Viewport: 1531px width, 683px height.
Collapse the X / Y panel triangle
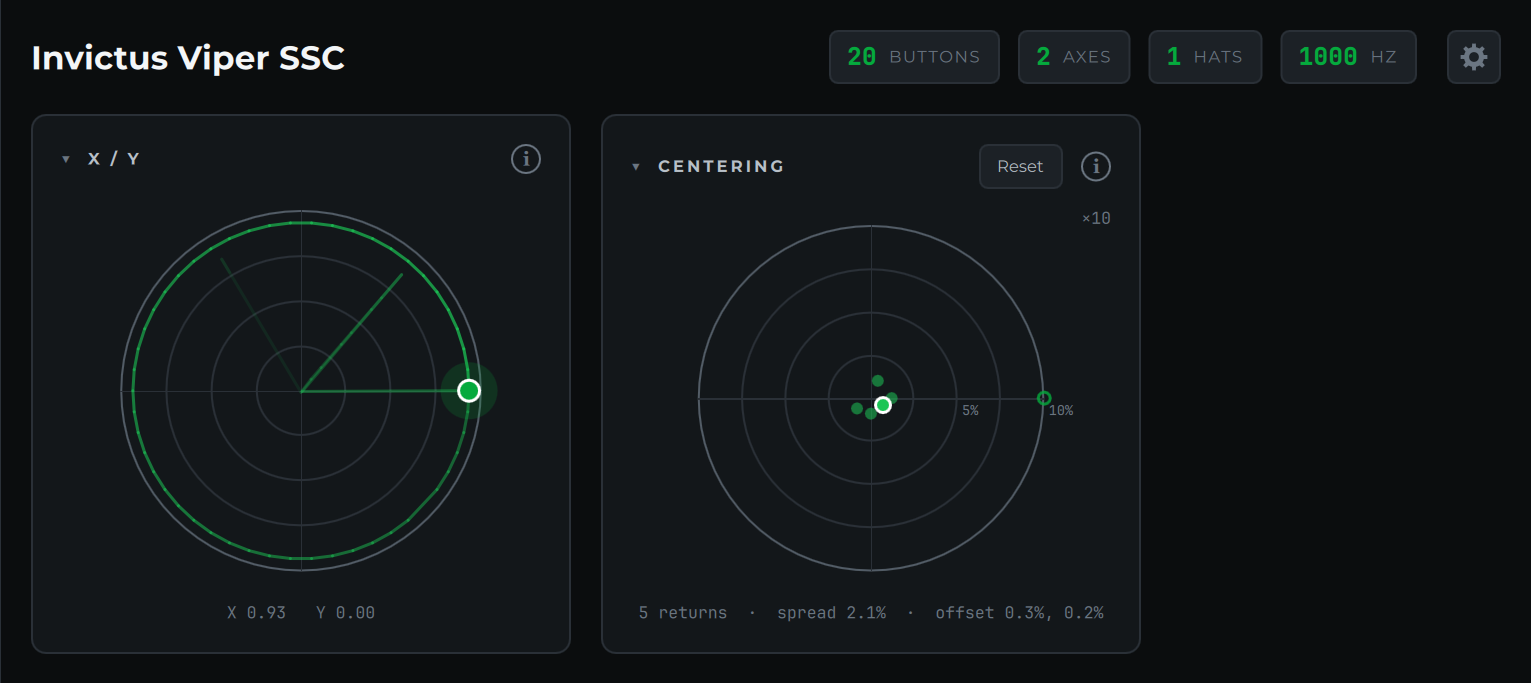(x=66, y=159)
